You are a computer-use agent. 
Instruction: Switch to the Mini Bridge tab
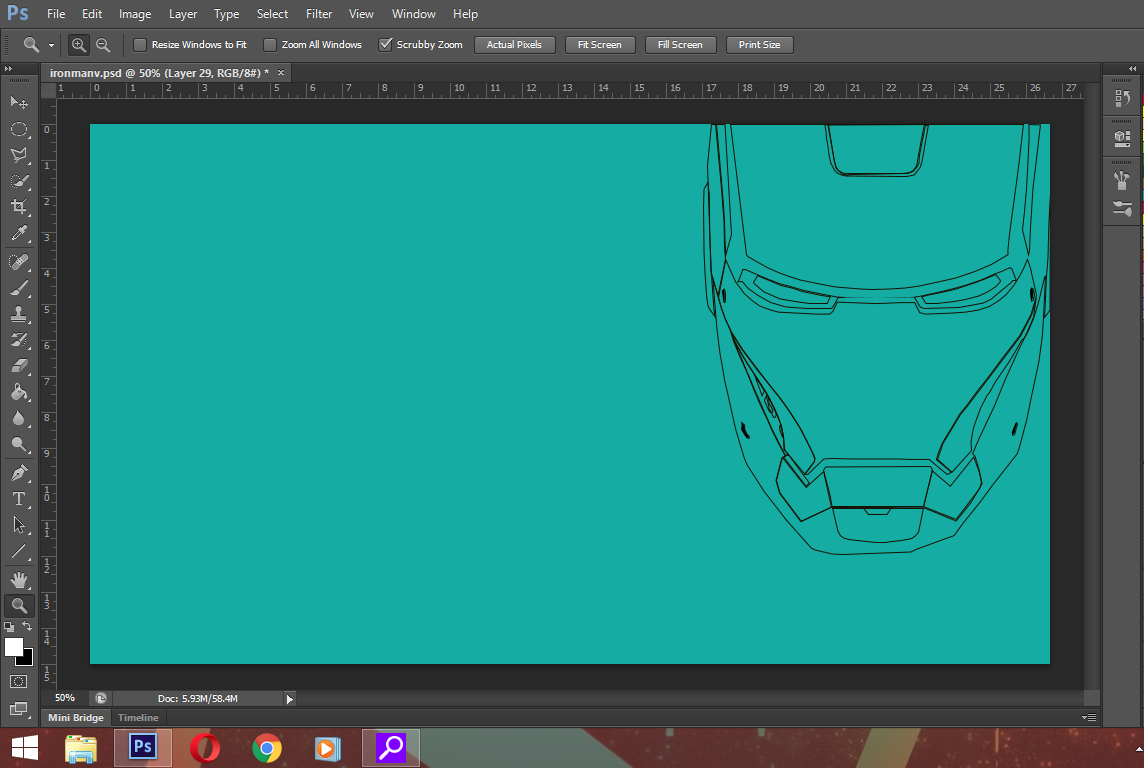tap(76, 718)
